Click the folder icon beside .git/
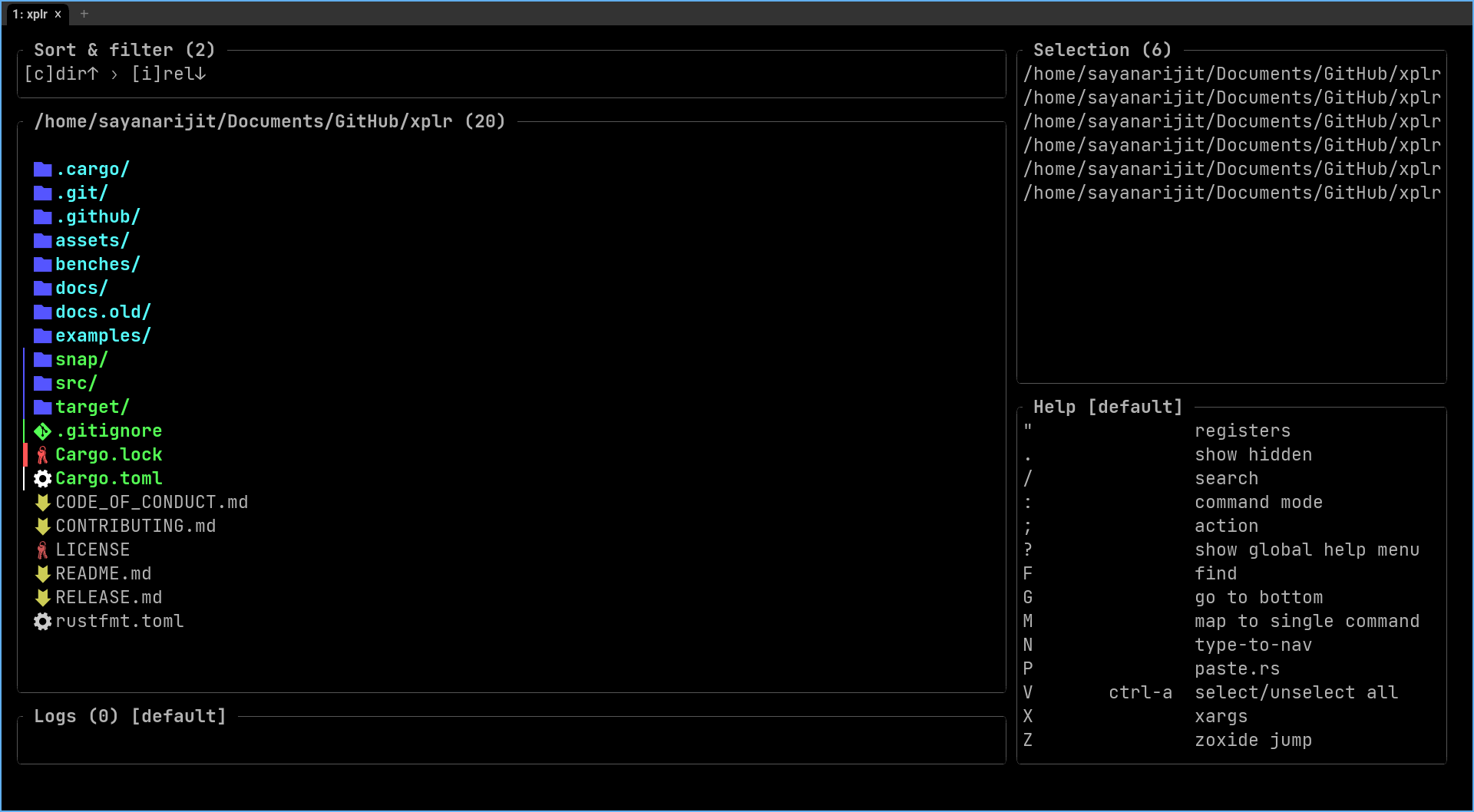The width and height of the screenshot is (1474, 812). 43,193
